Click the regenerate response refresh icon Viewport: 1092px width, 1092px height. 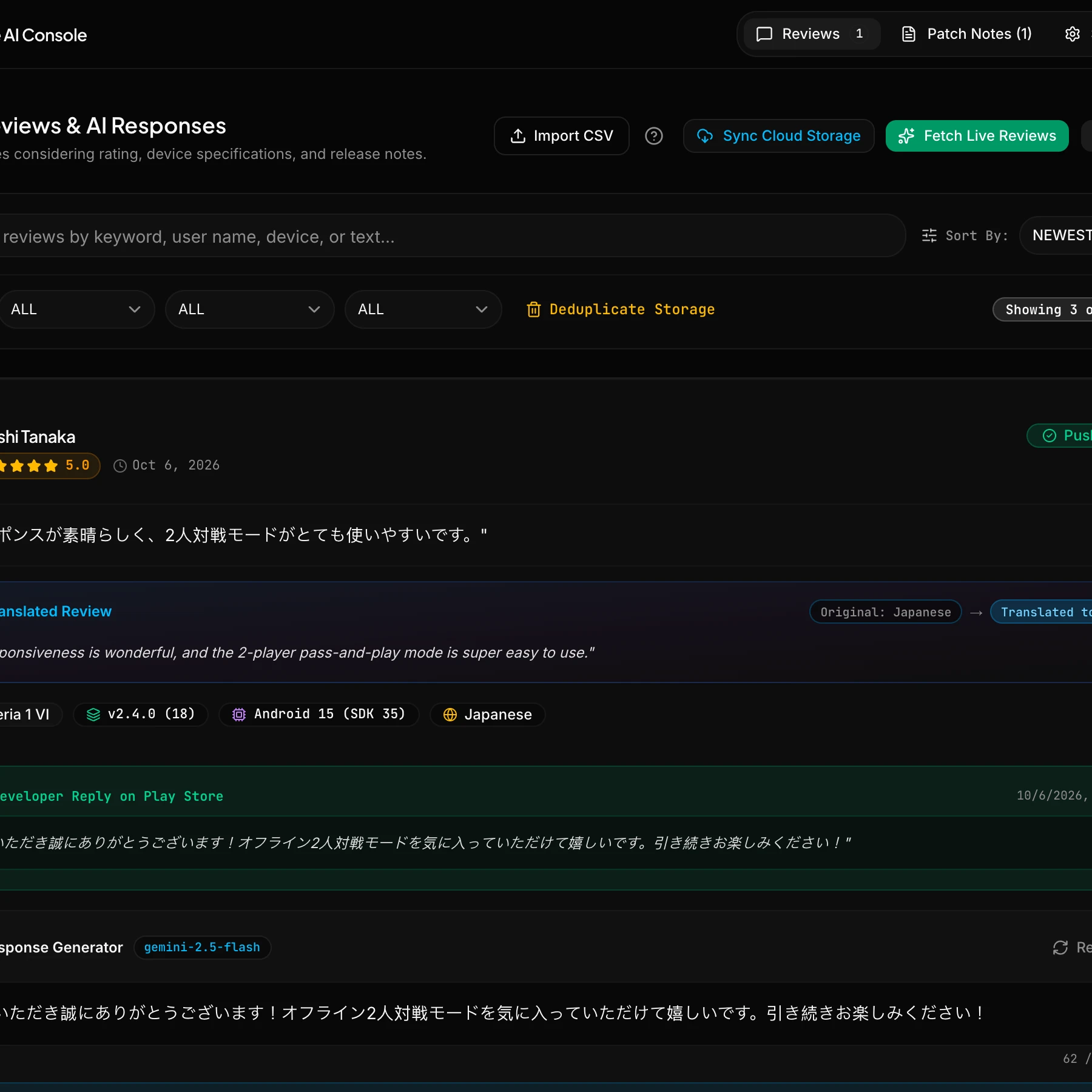[1060, 947]
